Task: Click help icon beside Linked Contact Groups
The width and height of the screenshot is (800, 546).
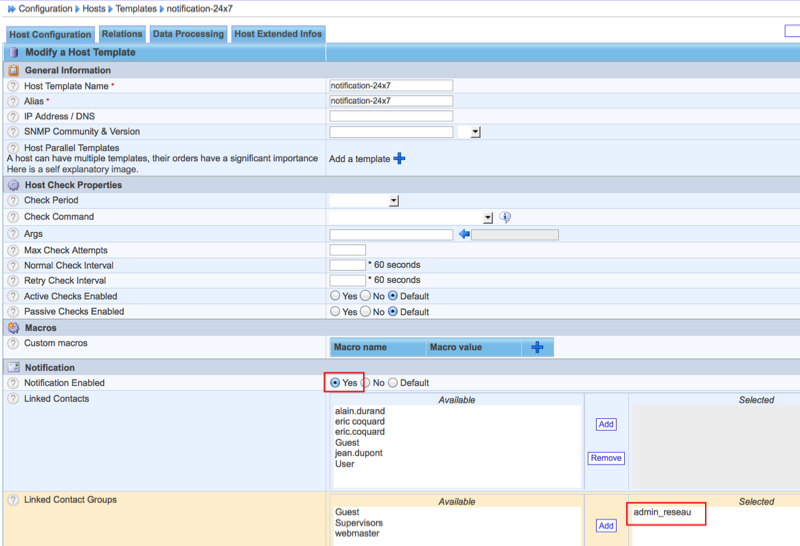Action: point(13,500)
